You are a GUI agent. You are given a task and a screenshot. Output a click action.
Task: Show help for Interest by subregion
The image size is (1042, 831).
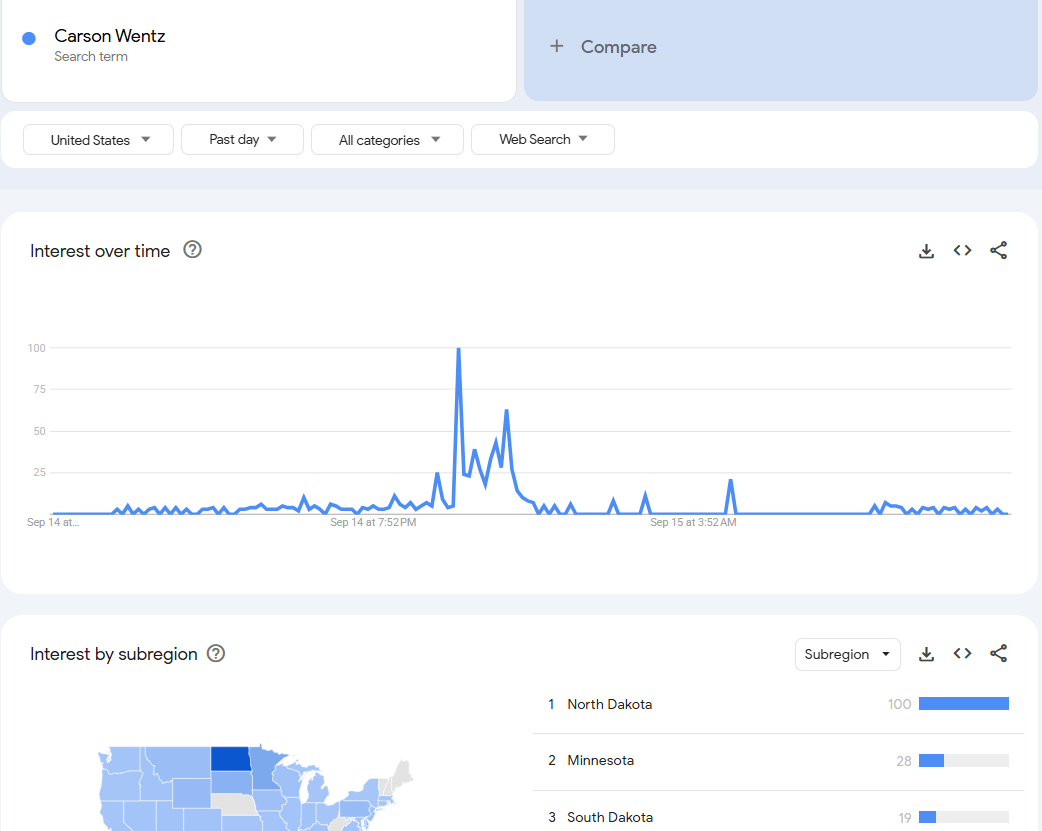coord(216,653)
